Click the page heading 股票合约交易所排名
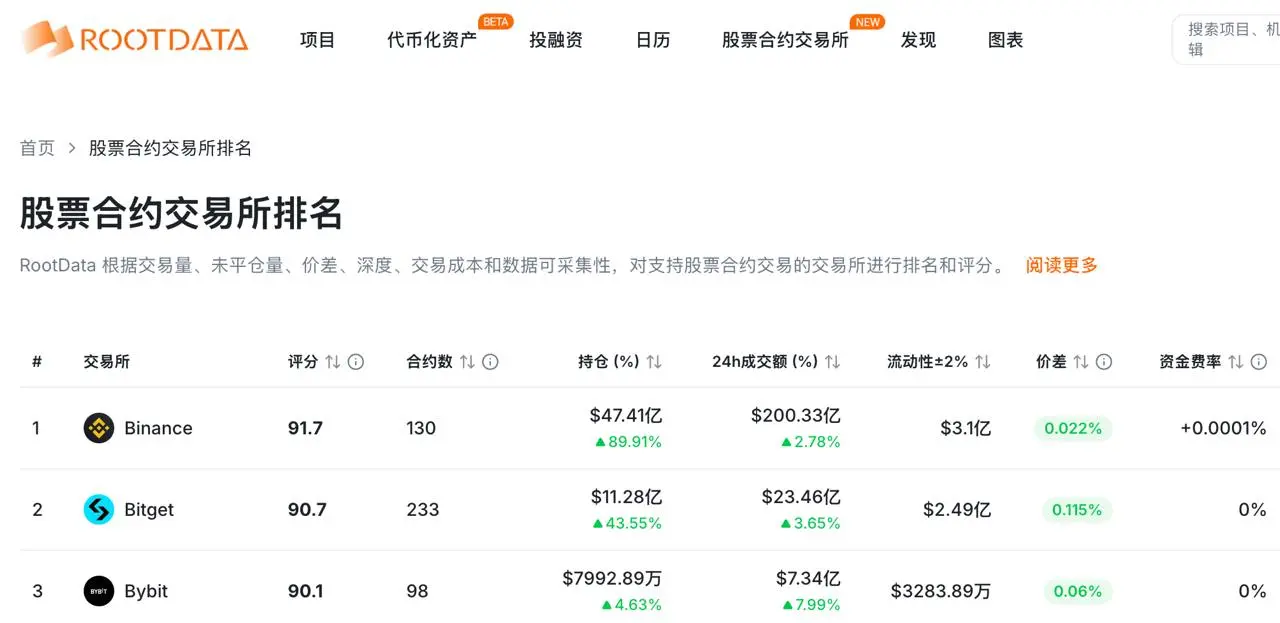The height and width of the screenshot is (623, 1280). pos(182,213)
